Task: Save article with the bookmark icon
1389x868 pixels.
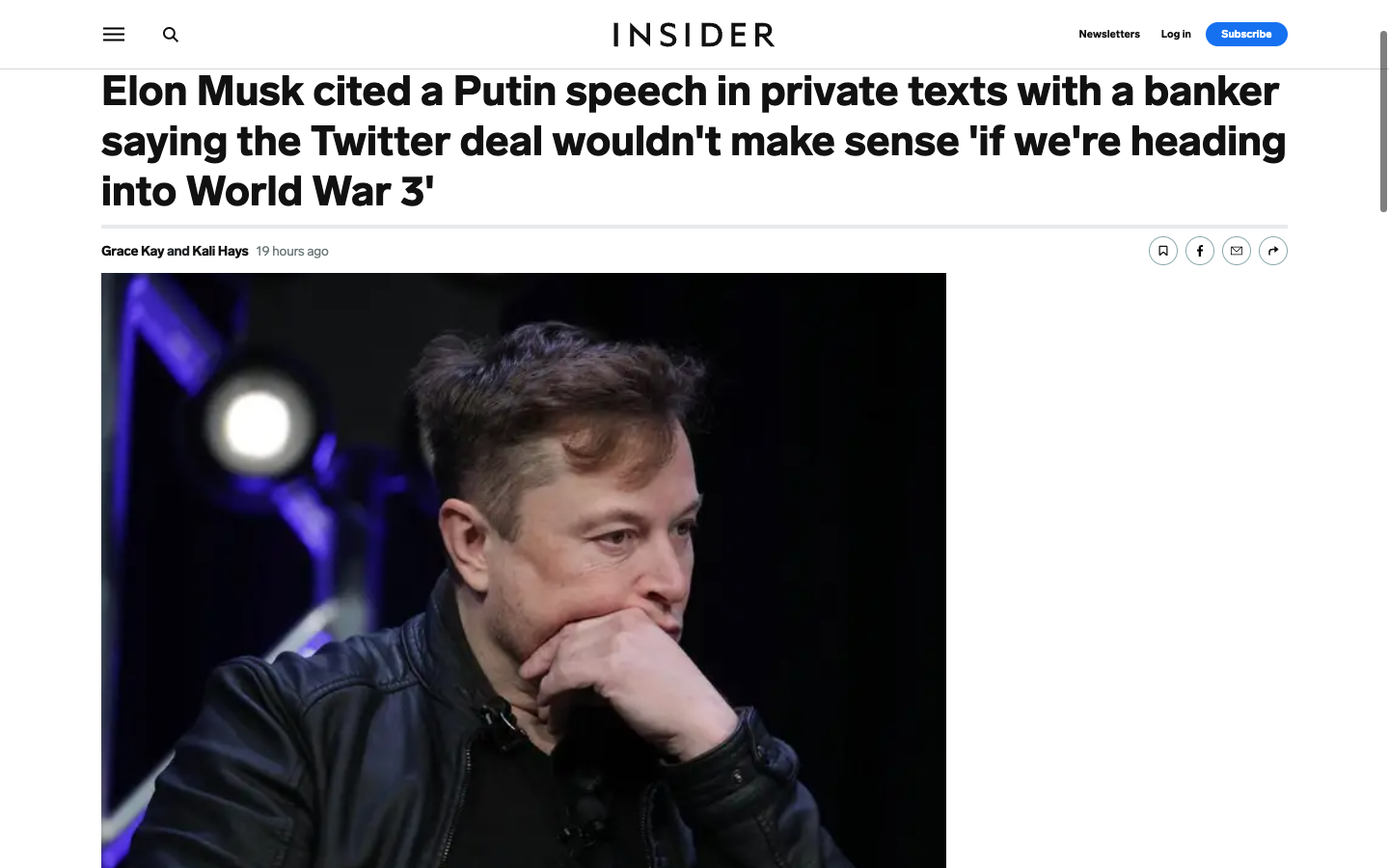Action: pyautogui.click(x=1163, y=251)
